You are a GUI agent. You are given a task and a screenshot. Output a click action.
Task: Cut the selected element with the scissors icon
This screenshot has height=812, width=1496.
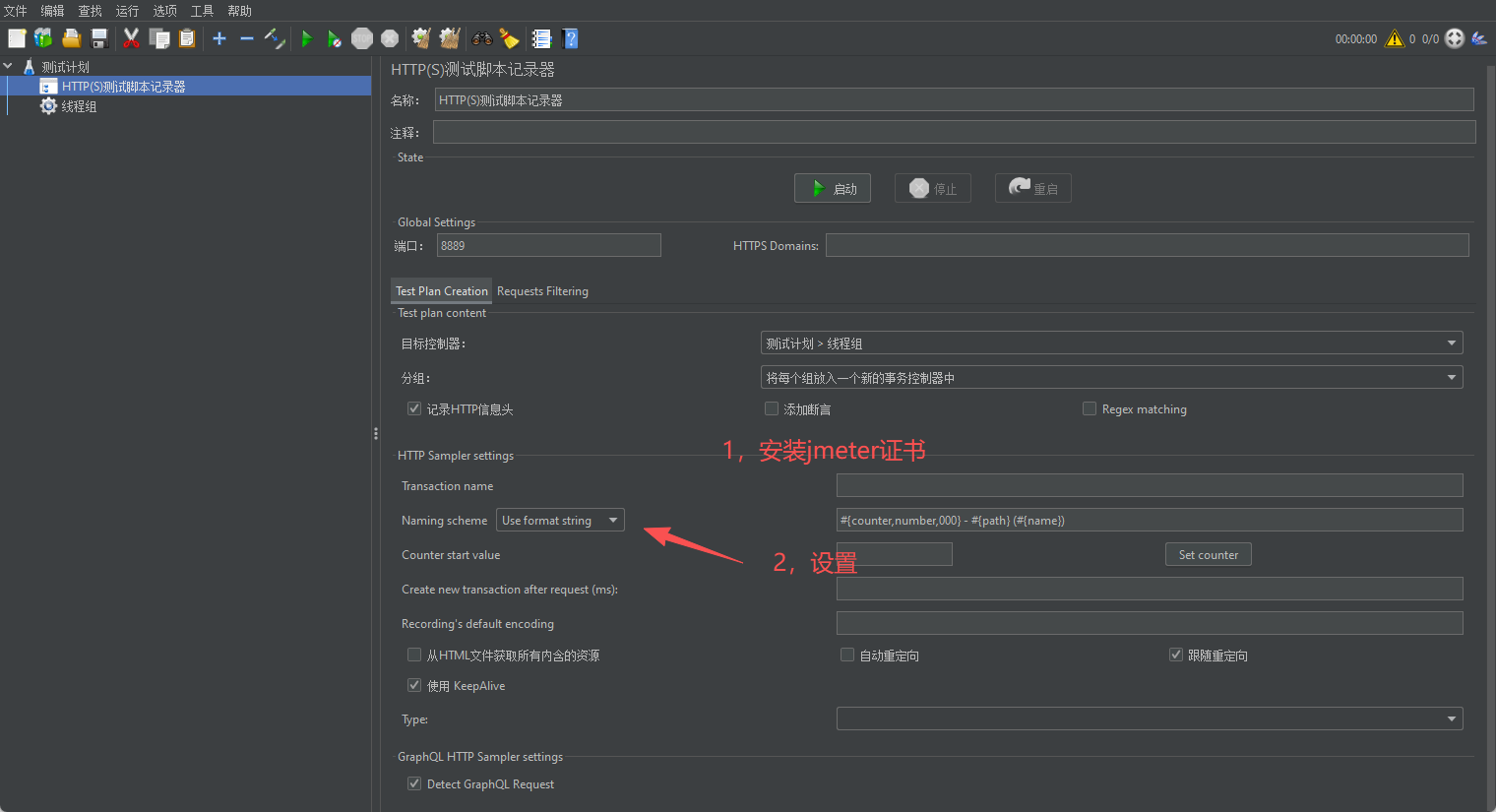click(131, 38)
